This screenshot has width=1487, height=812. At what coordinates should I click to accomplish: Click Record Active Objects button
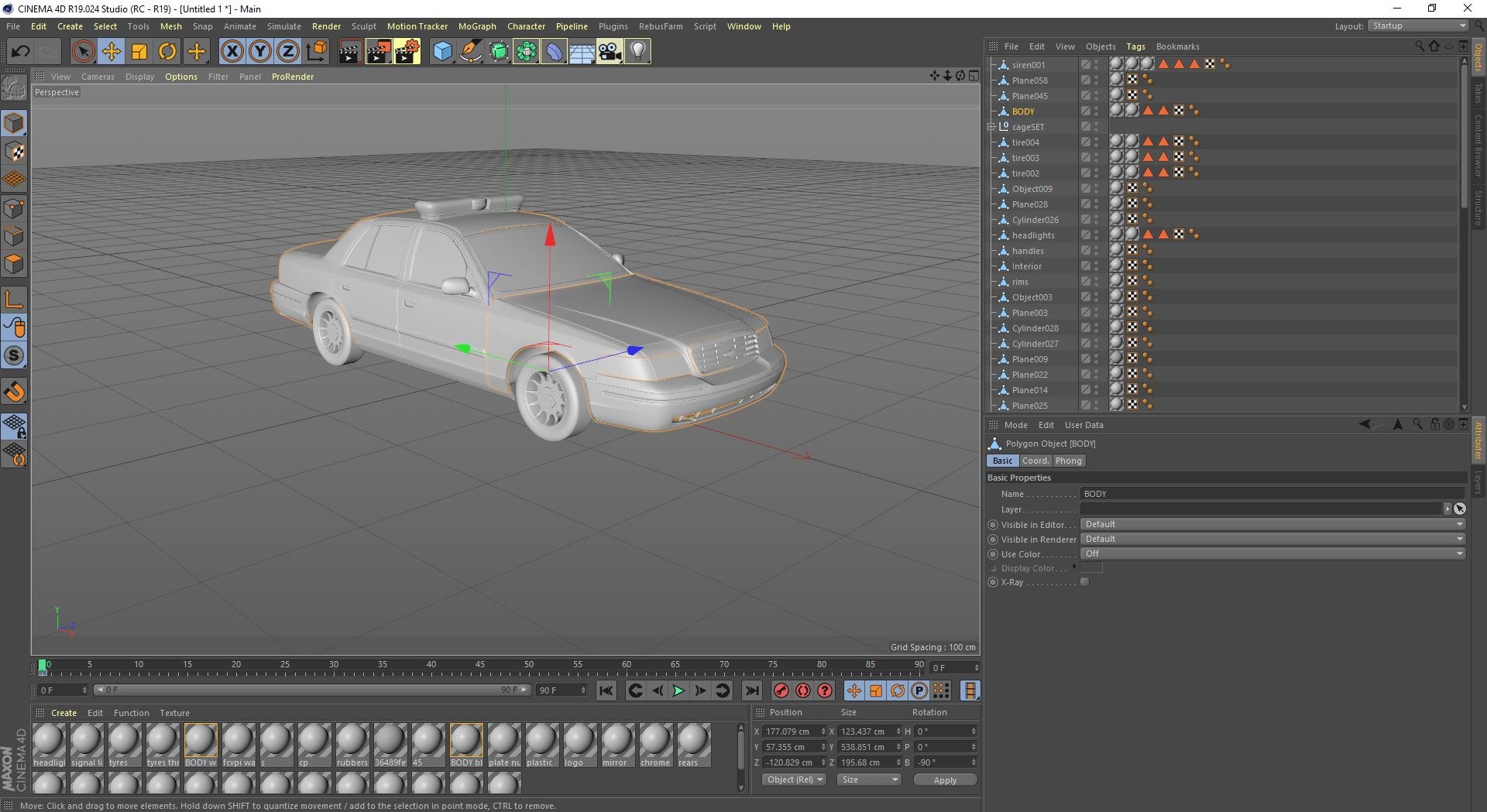click(781, 690)
